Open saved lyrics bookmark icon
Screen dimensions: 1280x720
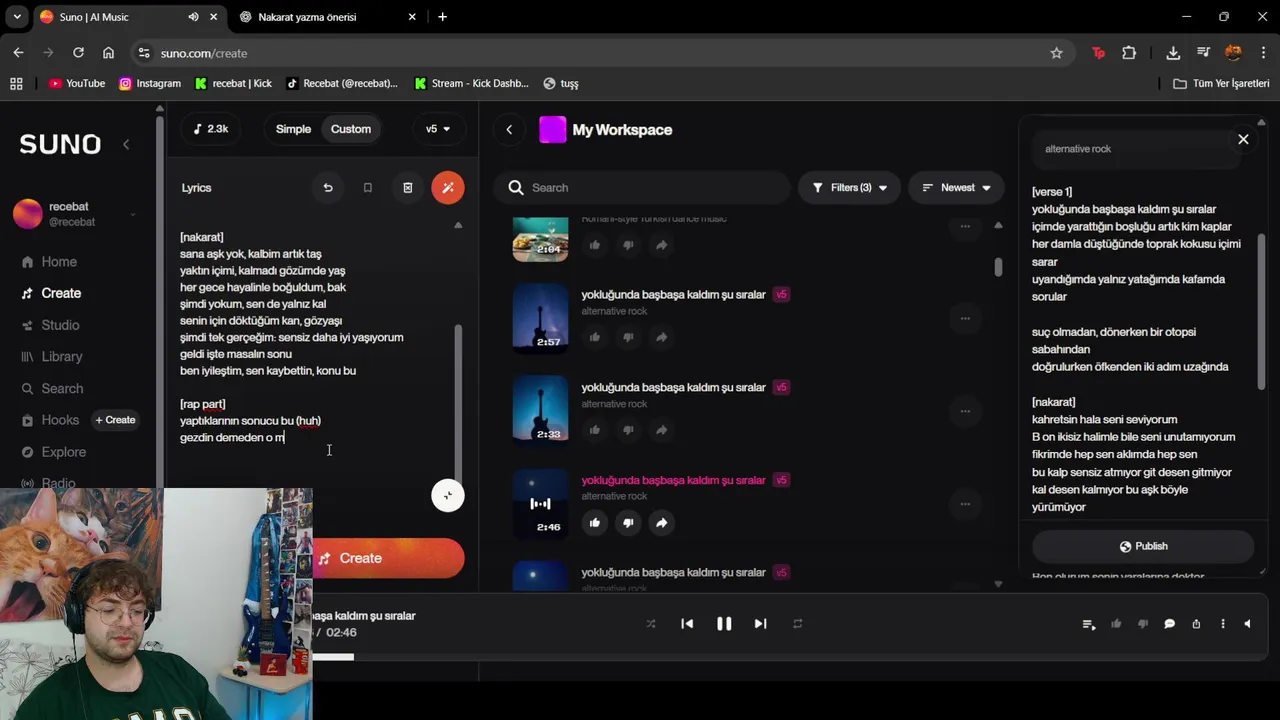tap(368, 188)
